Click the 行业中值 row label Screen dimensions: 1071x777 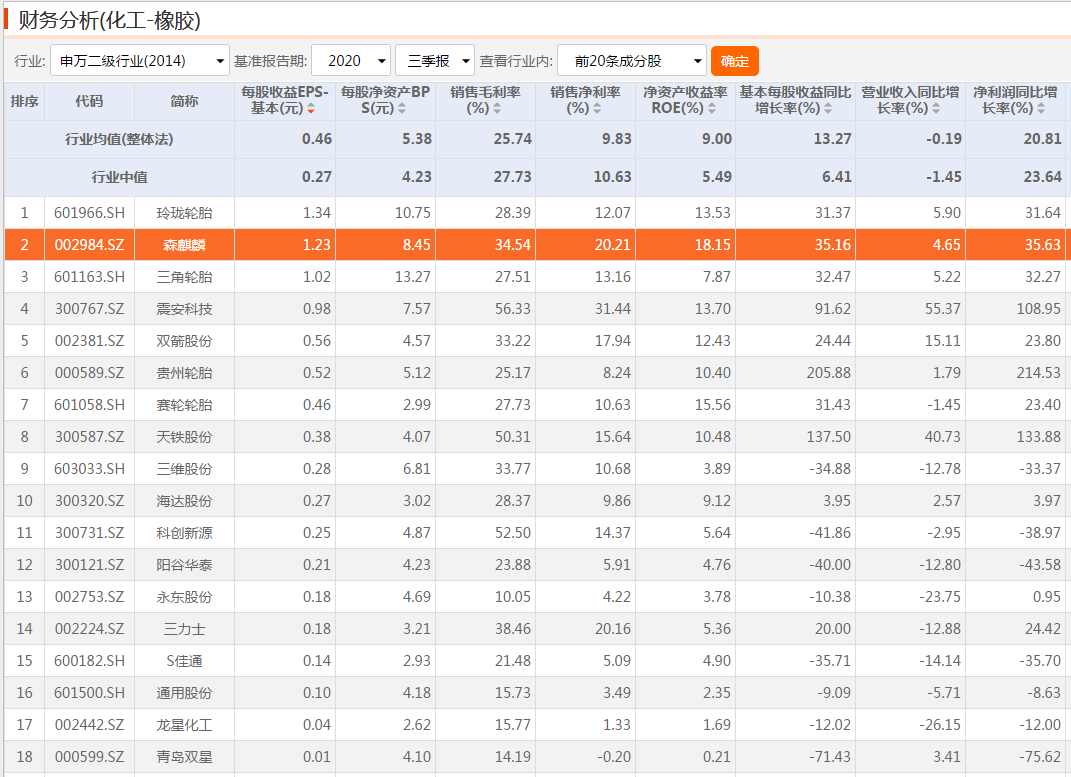120,178
